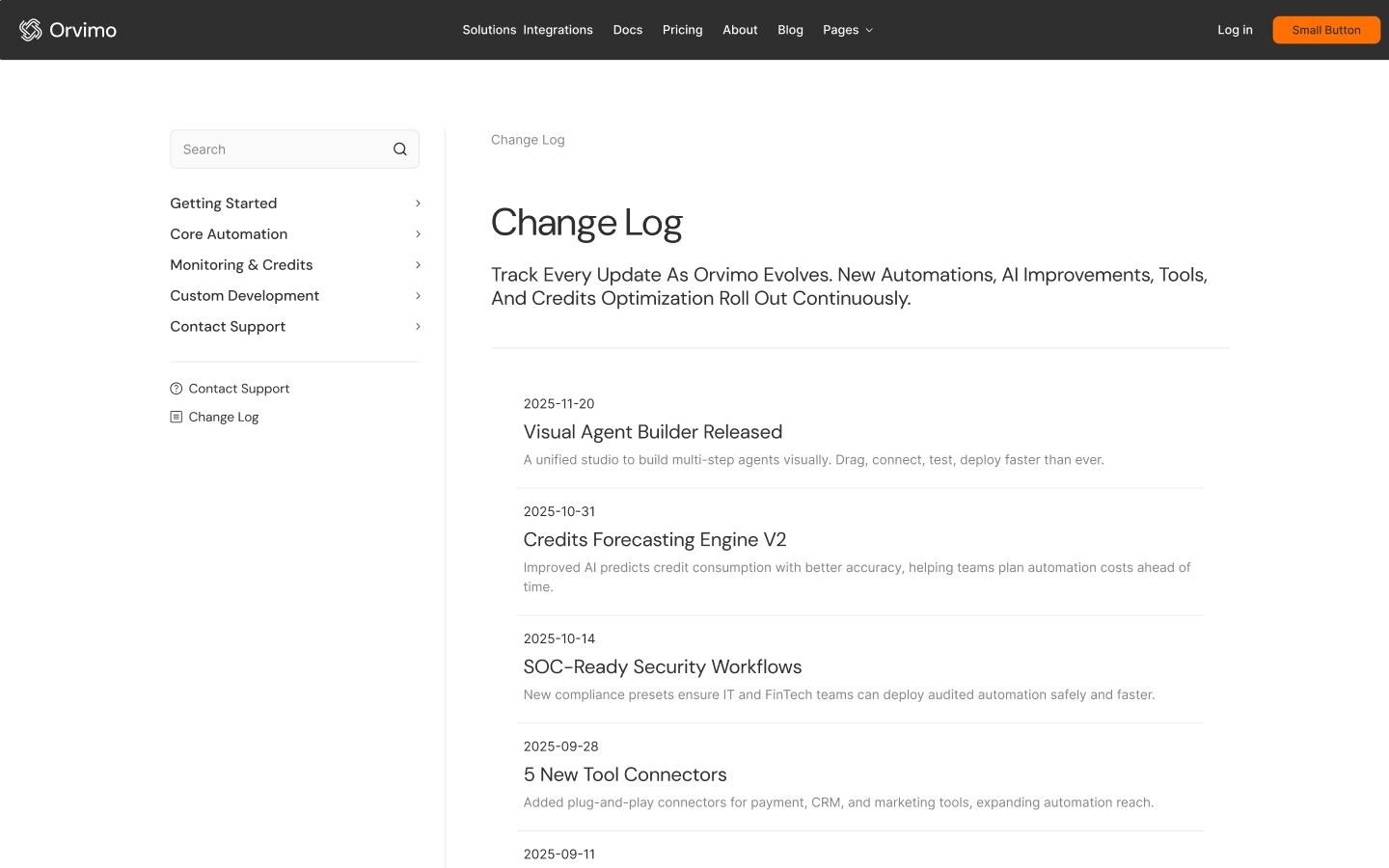Click the large Change Log heading
The image size is (1389, 868).
pos(586,223)
